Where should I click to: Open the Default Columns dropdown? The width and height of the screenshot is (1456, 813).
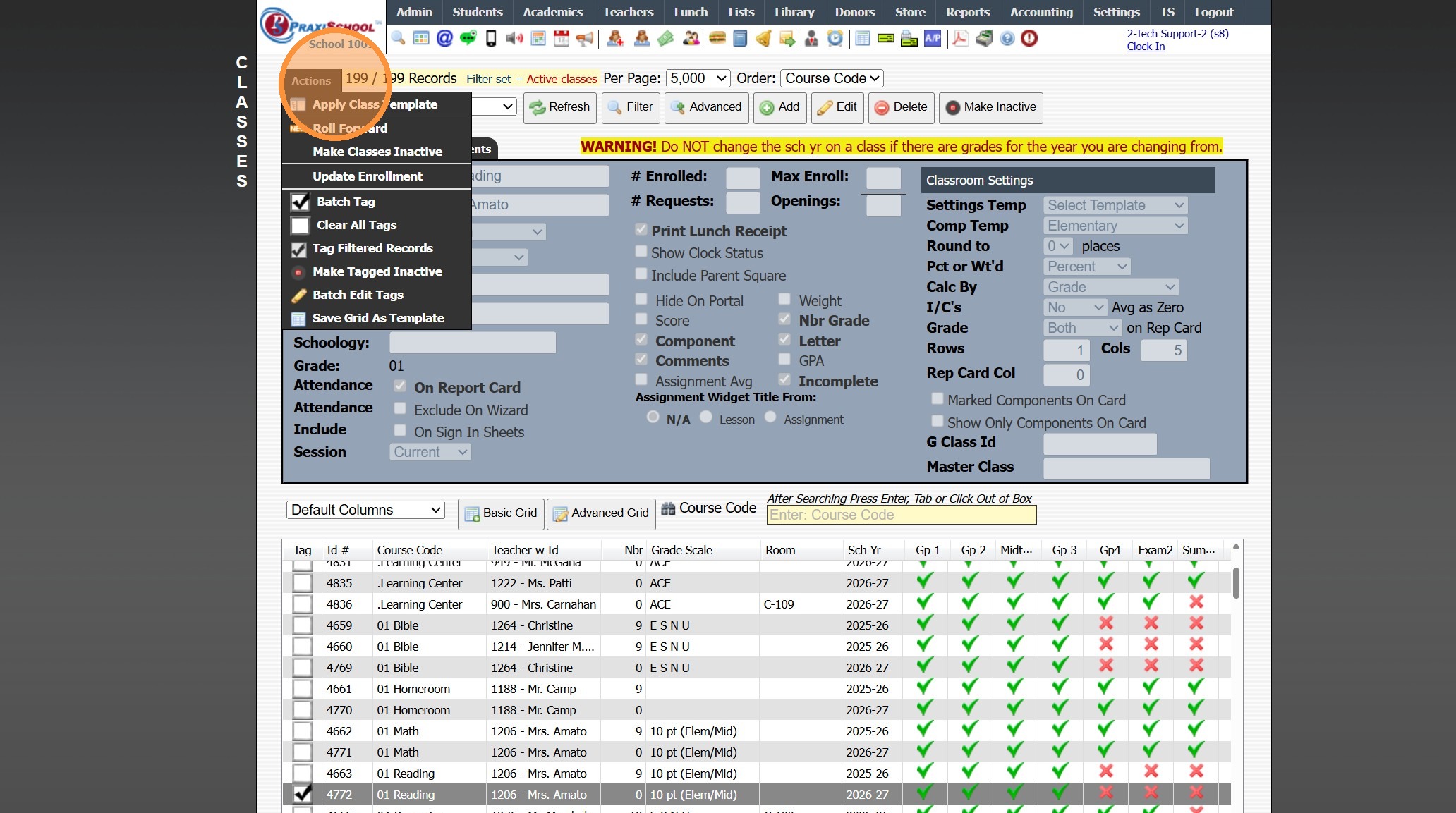pos(365,510)
